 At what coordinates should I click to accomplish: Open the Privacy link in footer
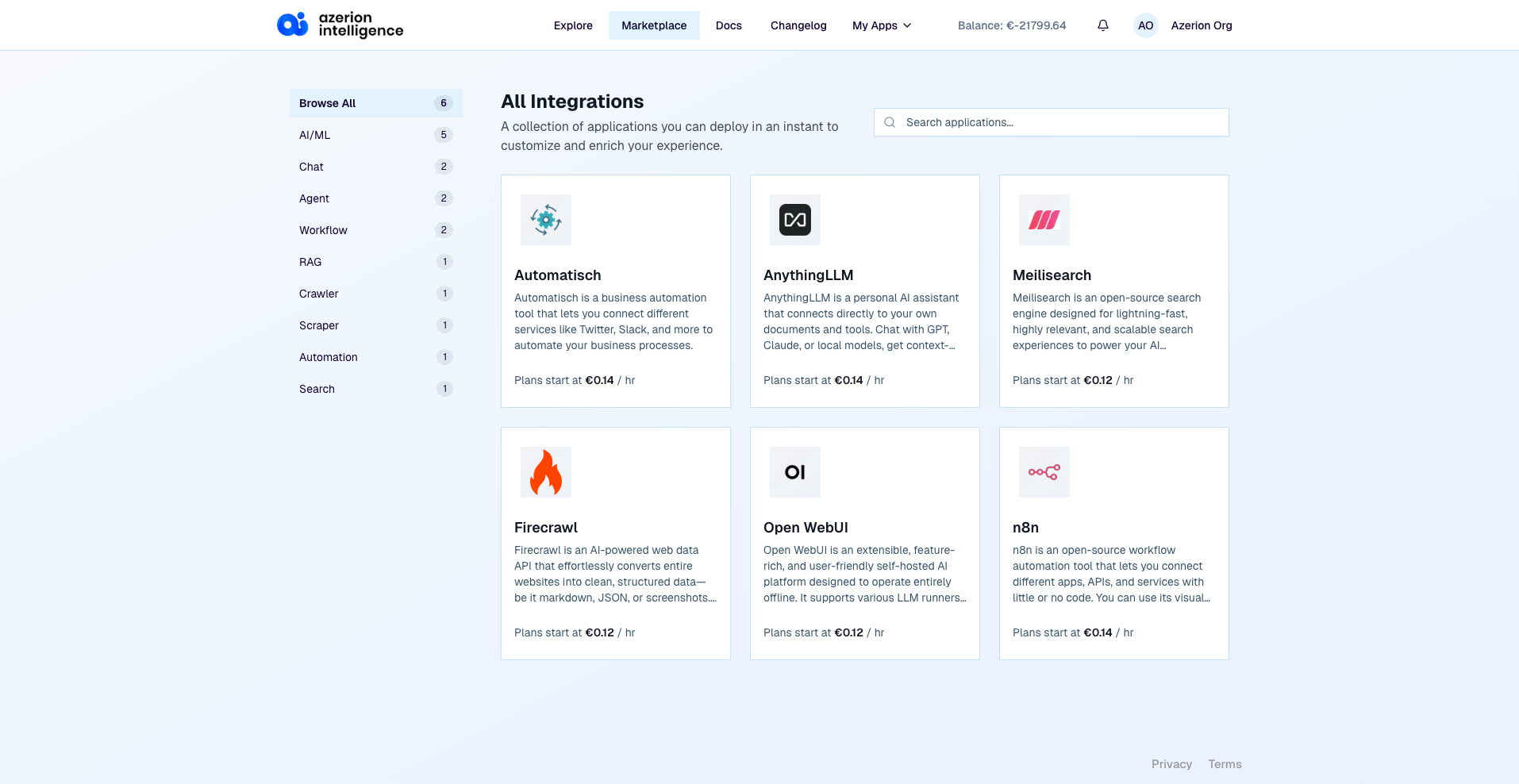click(x=1171, y=764)
